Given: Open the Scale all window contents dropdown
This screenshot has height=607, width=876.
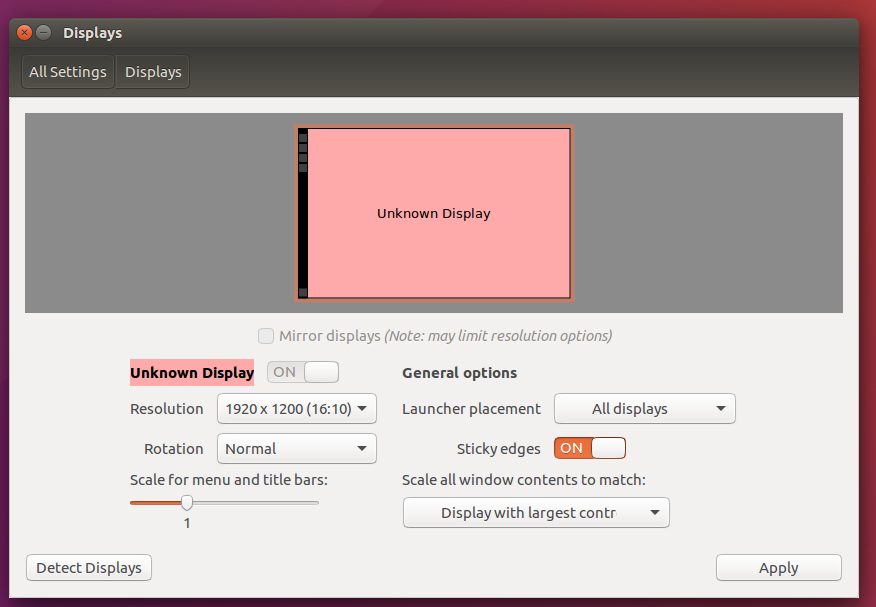Looking at the screenshot, I should (536, 513).
